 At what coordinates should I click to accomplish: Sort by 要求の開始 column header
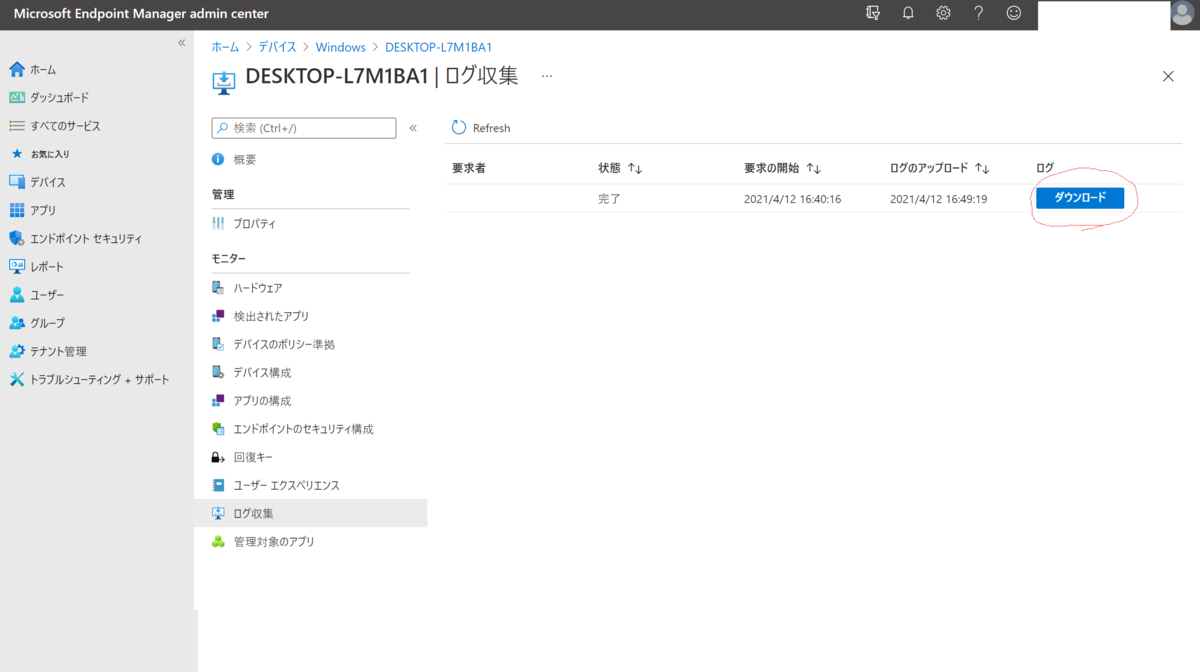pyautogui.click(x=783, y=168)
